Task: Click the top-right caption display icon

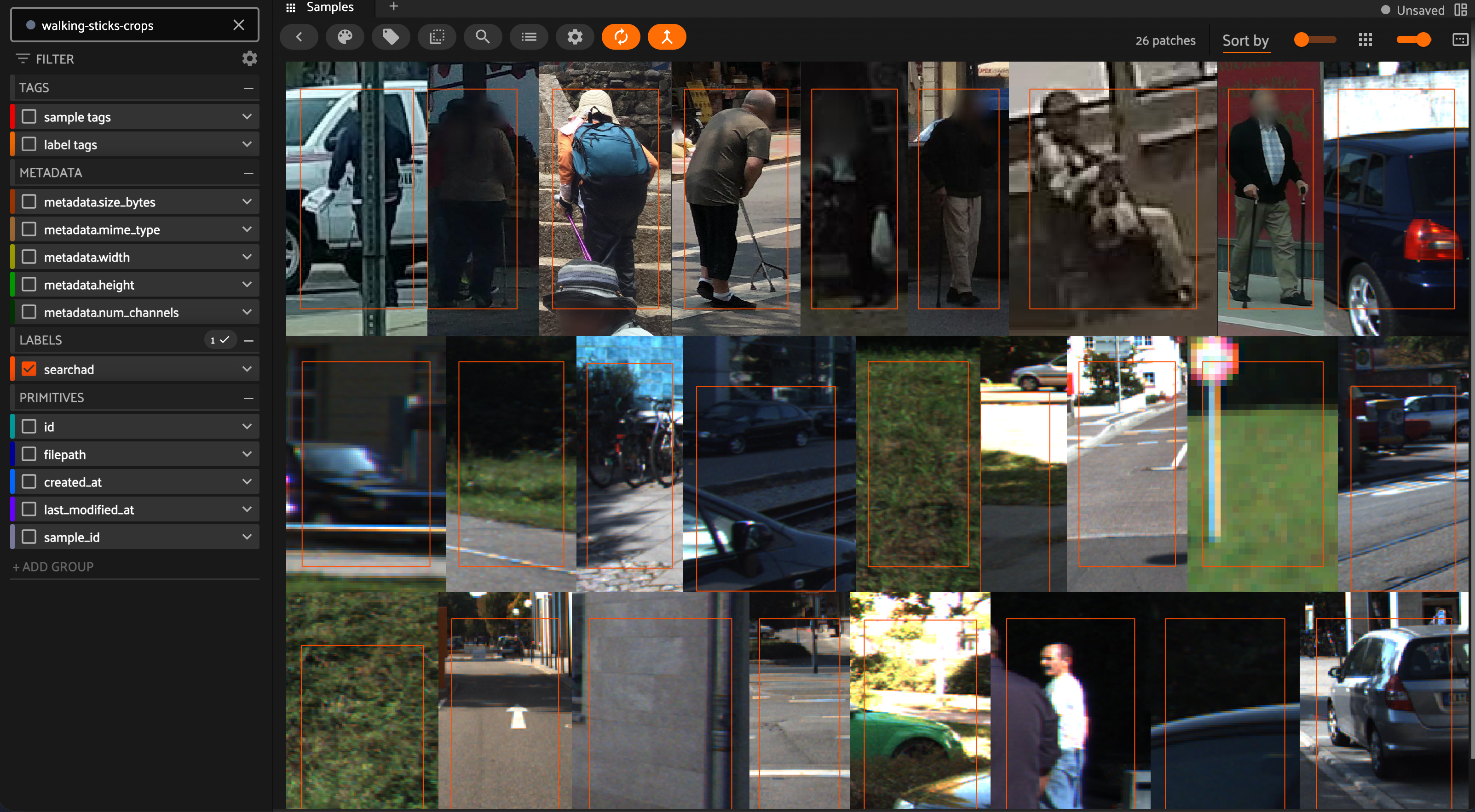Action: tap(1460, 40)
